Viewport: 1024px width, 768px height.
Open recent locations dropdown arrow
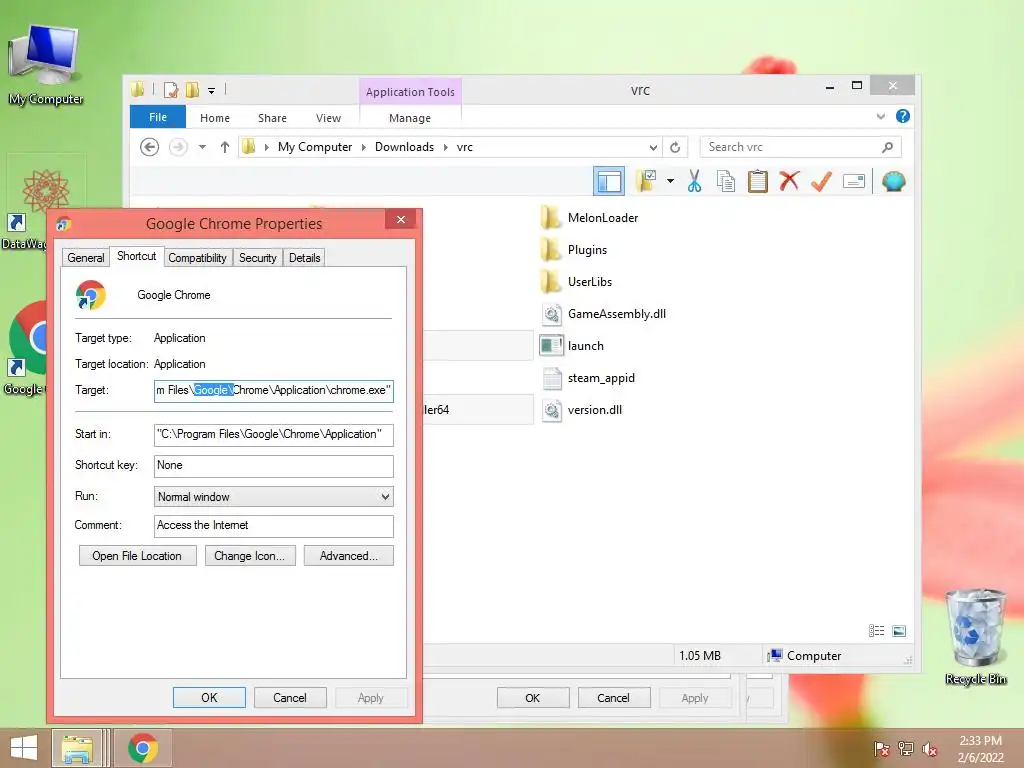point(202,147)
